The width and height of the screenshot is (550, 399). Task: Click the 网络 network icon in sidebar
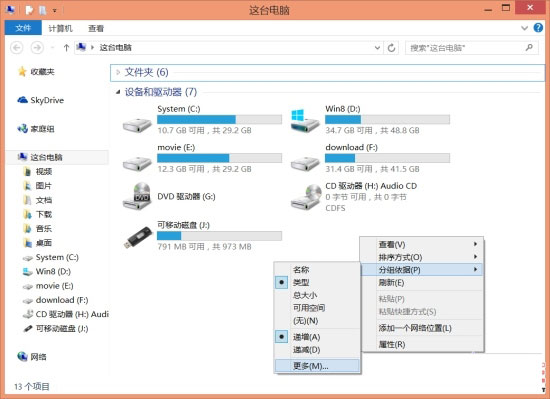click(22, 357)
